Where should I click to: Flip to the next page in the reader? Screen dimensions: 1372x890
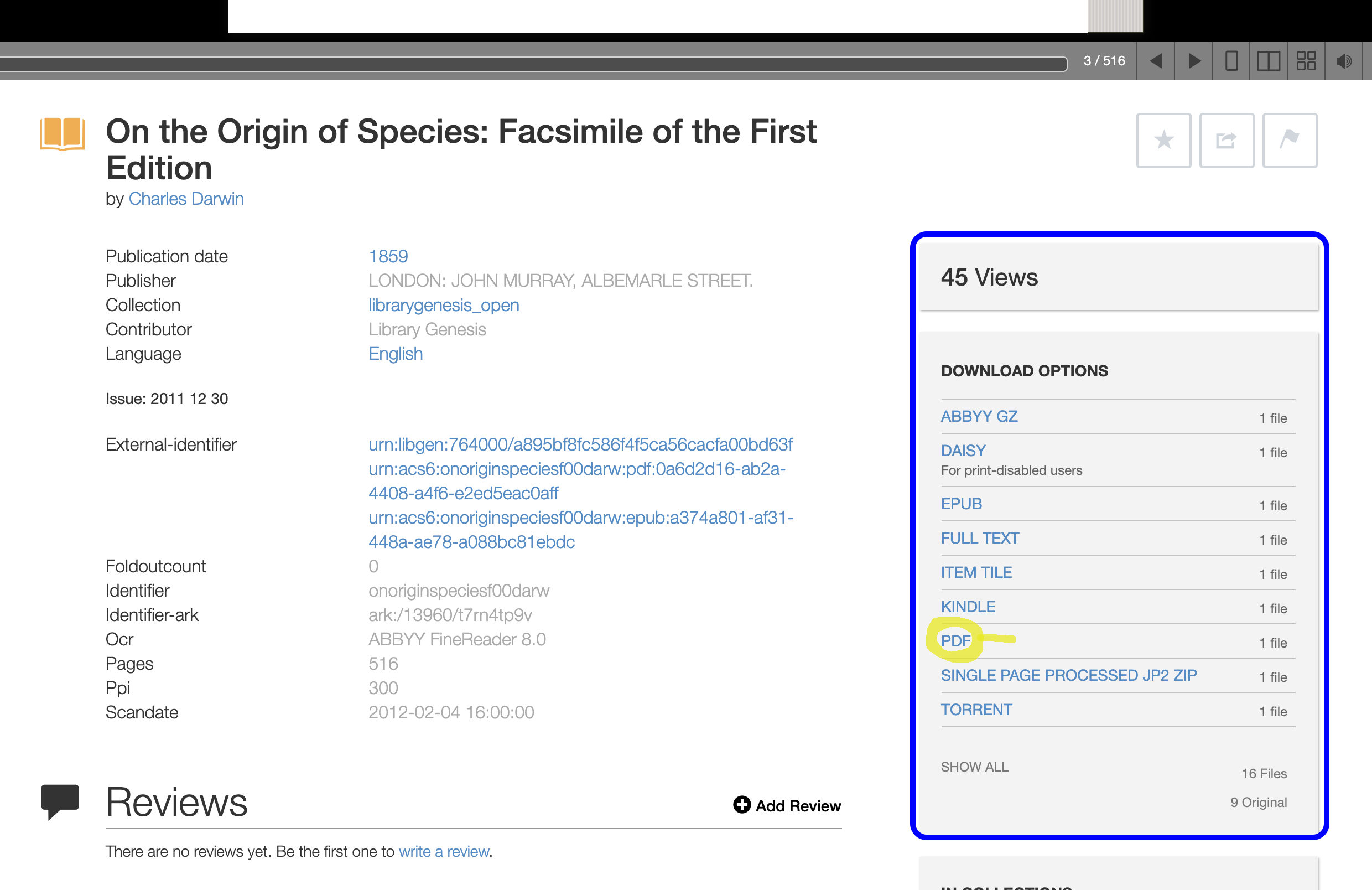pos(1194,60)
